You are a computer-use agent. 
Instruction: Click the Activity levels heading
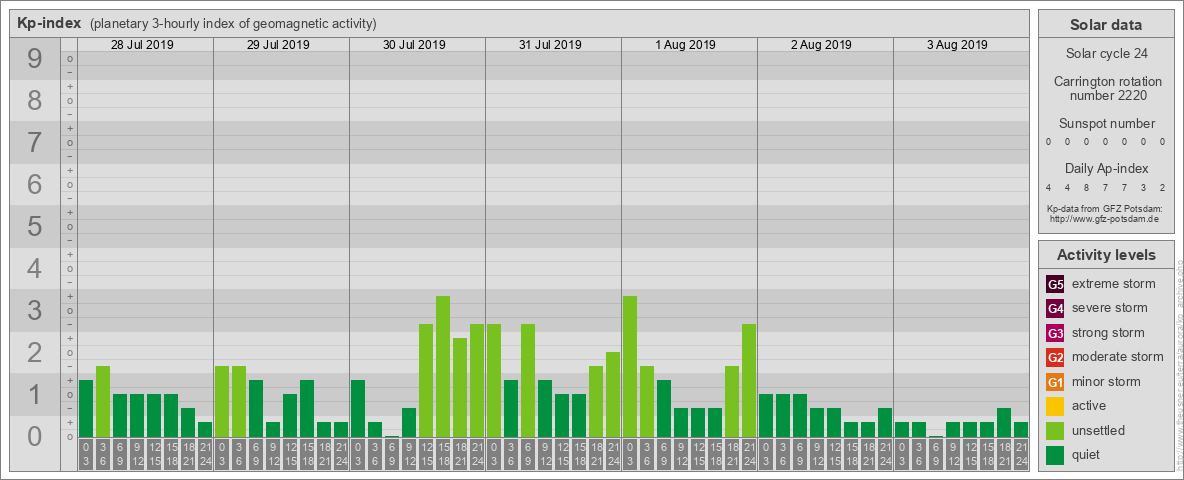point(1106,255)
